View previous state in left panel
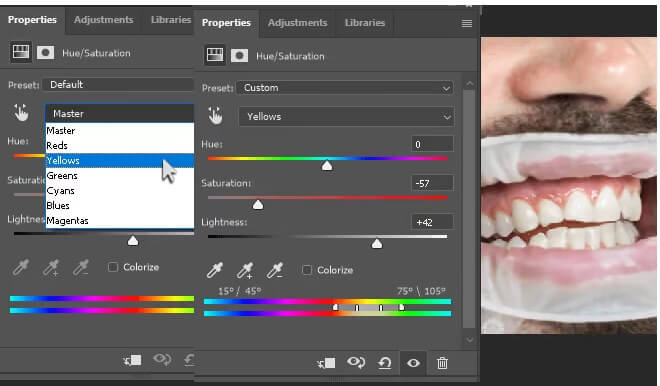The height and width of the screenshot is (386, 660). click(x=162, y=359)
